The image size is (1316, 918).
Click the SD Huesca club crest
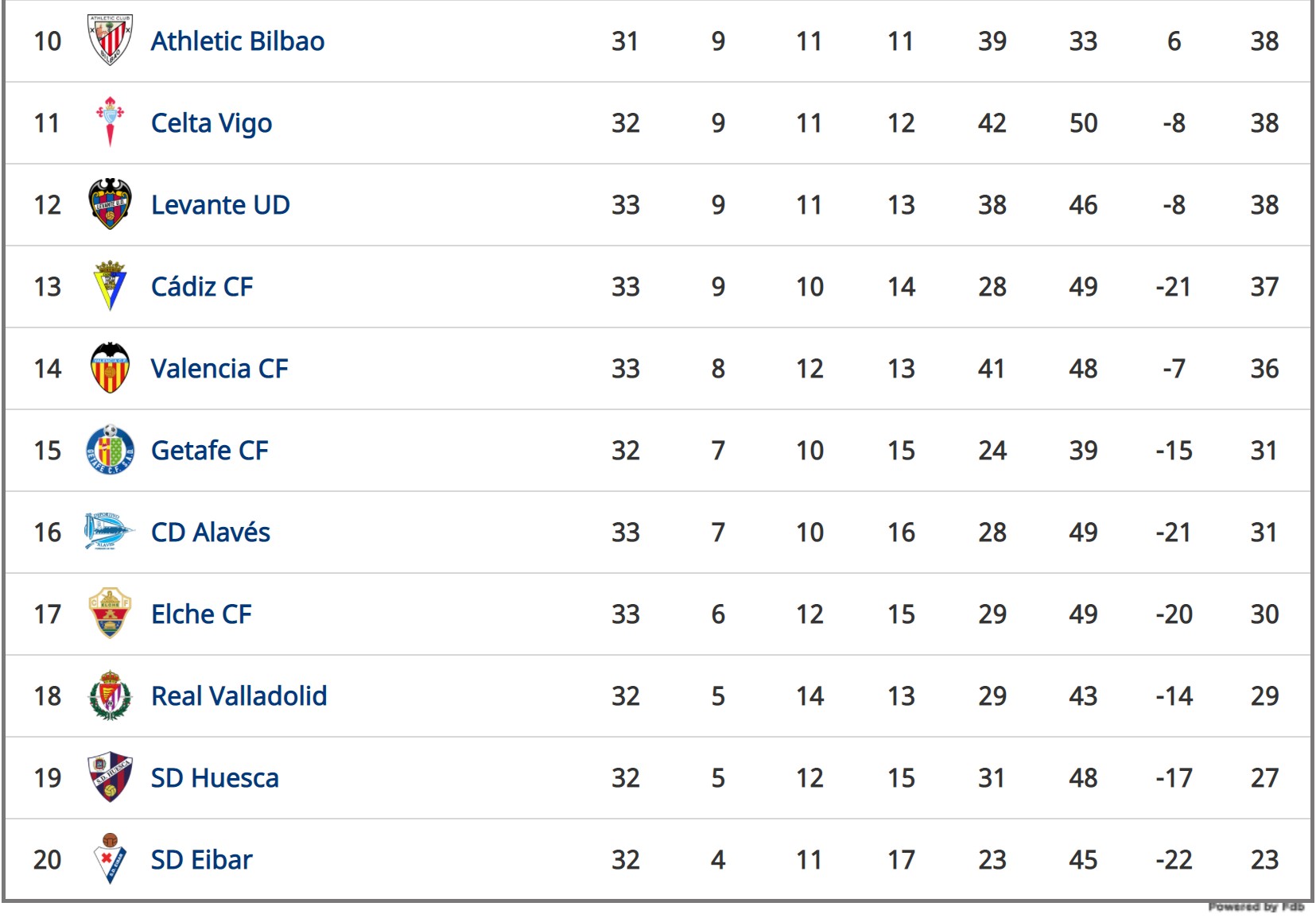[110, 777]
